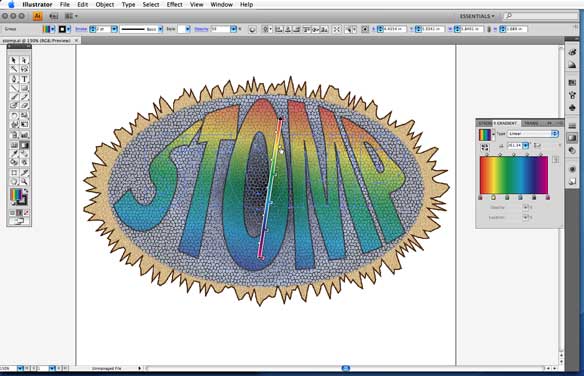Toggle the Stroke panel icon in dock
The width and height of the screenshot is (584, 376).
(x=572, y=126)
